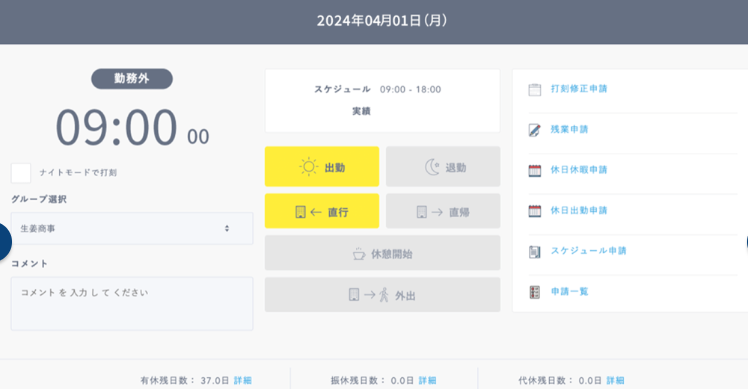Click the 休憩開始 button
Image resolution: width=748 pixels, height=389 pixels.
click(x=383, y=253)
